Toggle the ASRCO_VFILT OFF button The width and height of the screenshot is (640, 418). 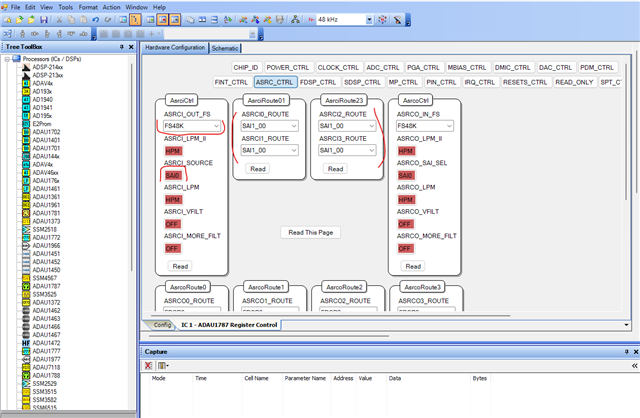406,224
